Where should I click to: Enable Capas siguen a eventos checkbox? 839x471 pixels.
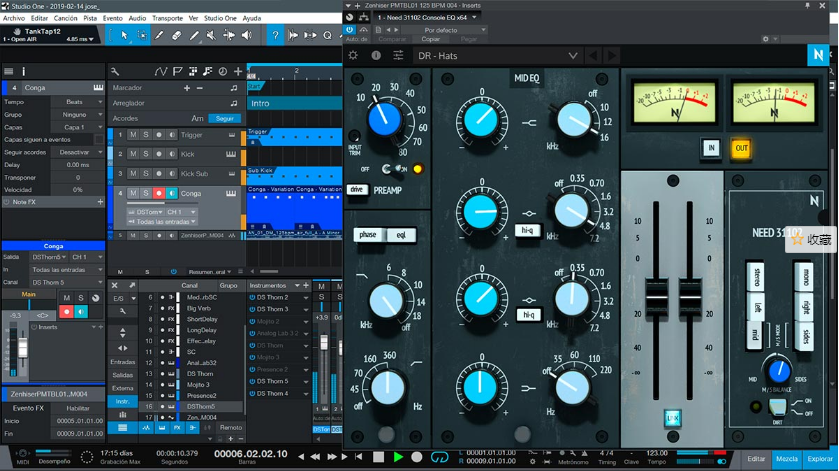point(99,140)
